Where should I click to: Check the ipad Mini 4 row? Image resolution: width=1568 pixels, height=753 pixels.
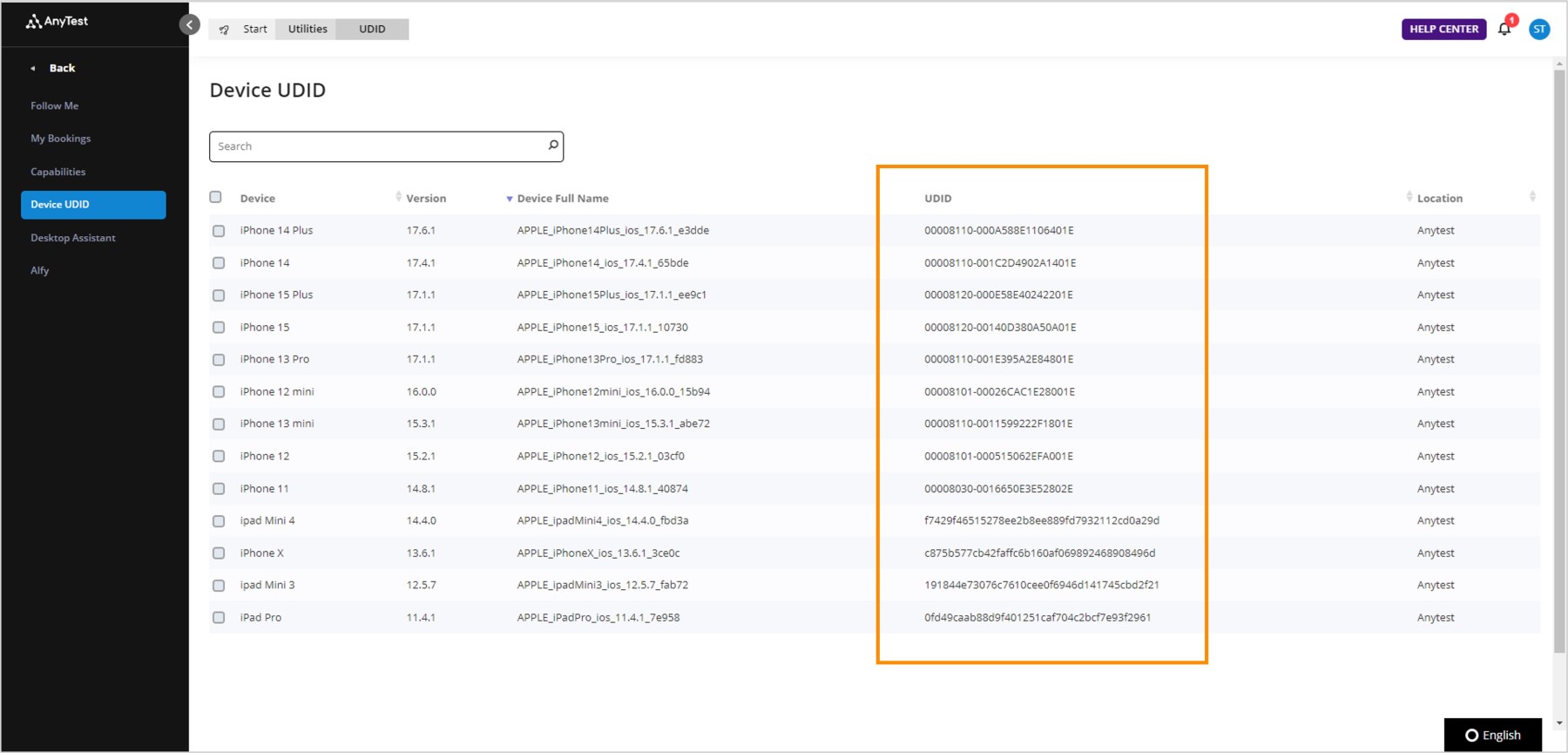(219, 521)
